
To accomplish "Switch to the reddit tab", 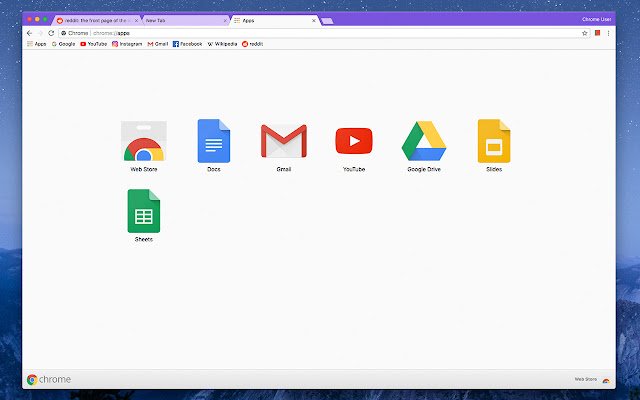I will pos(95,20).
